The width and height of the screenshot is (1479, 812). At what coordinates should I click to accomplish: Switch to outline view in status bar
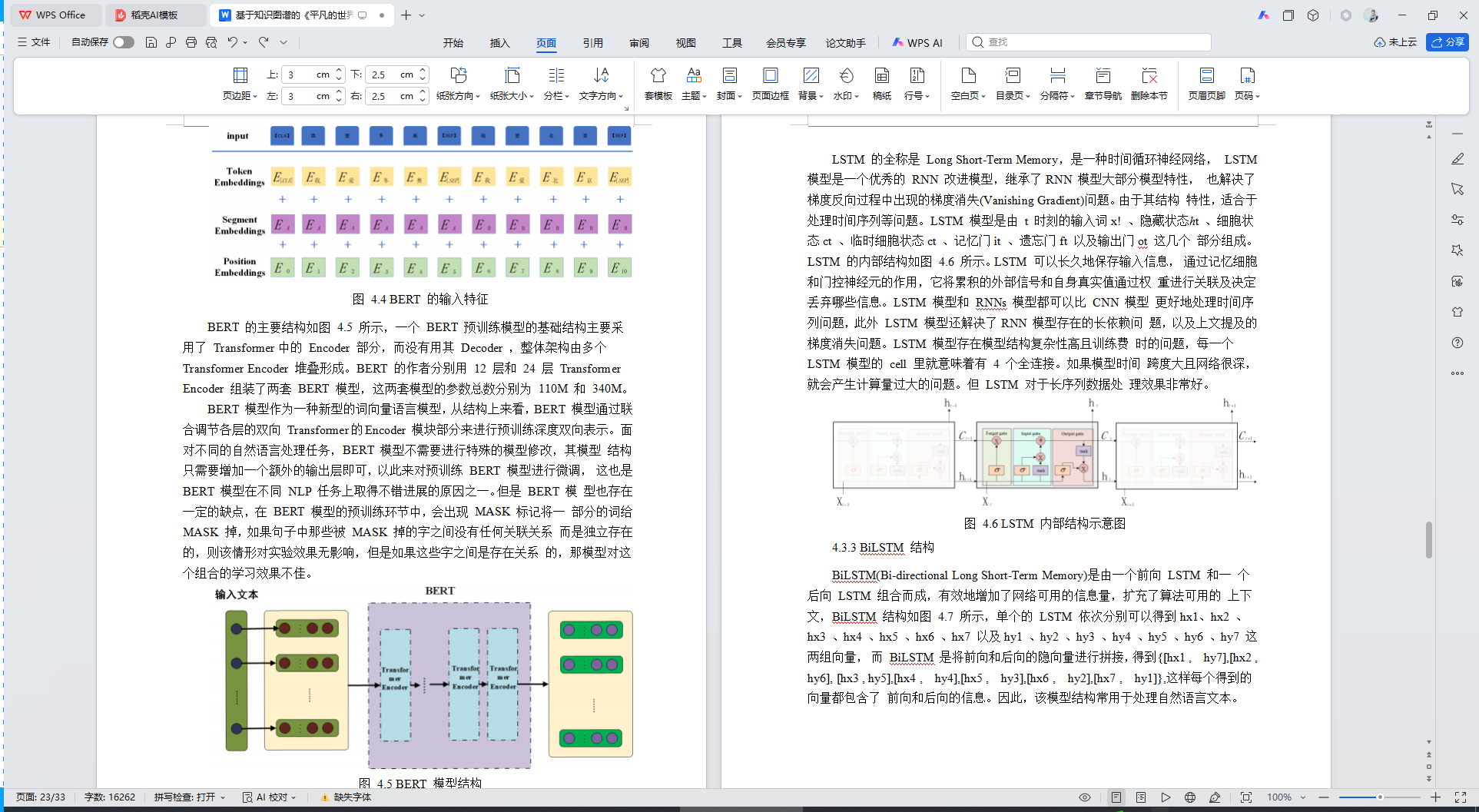1141,797
